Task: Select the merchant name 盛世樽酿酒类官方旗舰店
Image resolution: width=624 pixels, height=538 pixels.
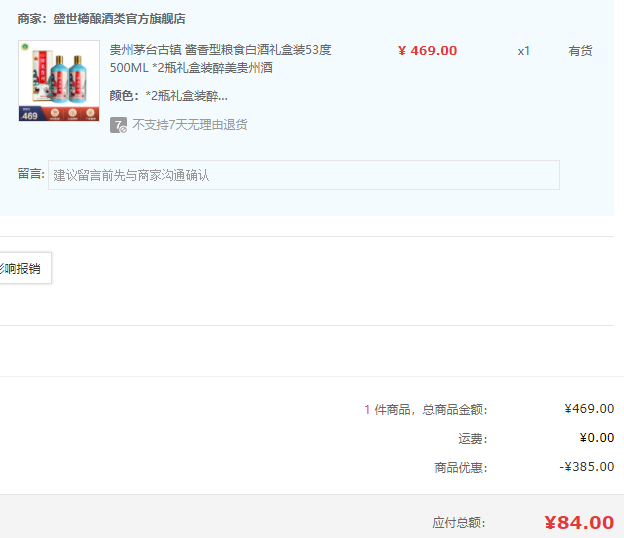Action: [119, 19]
